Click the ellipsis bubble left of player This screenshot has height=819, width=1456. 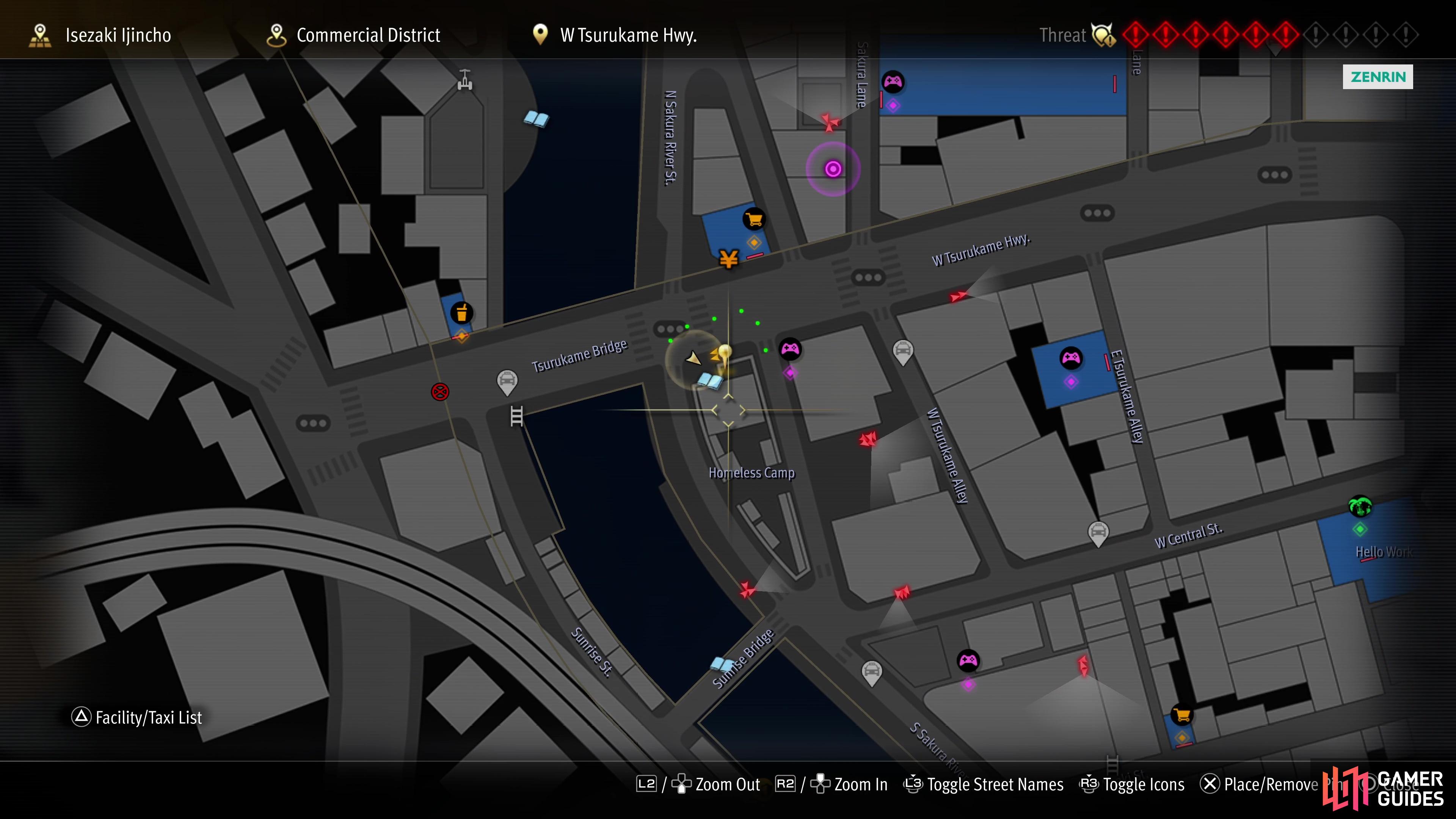[670, 329]
